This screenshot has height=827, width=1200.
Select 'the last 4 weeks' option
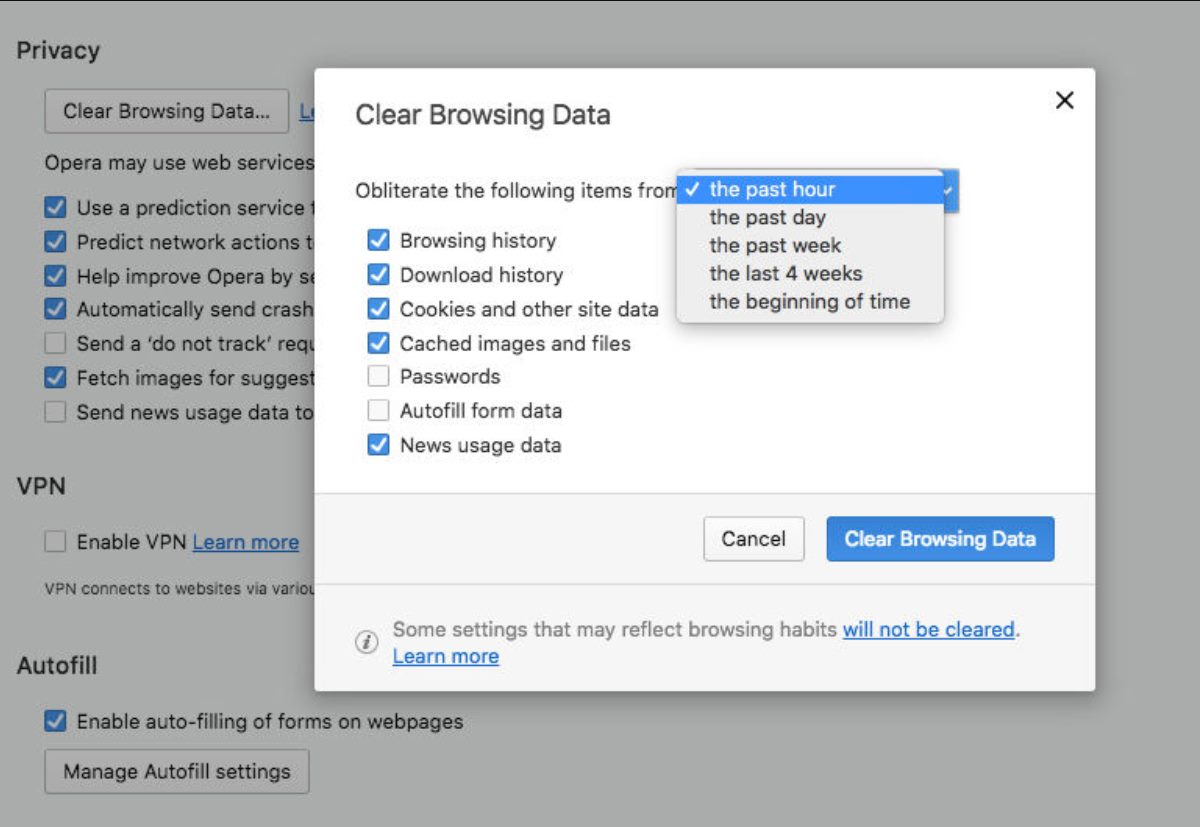pos(785,273)
